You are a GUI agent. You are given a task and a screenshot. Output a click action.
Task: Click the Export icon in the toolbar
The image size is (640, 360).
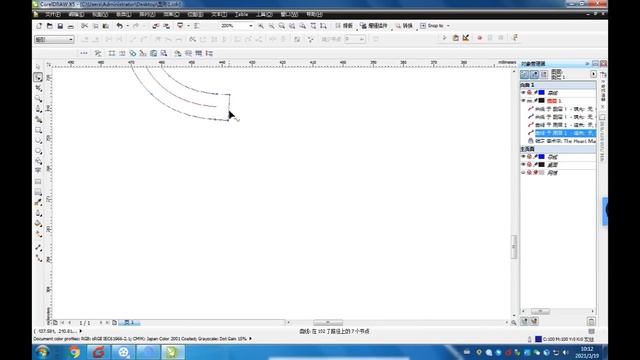point(166,26)
